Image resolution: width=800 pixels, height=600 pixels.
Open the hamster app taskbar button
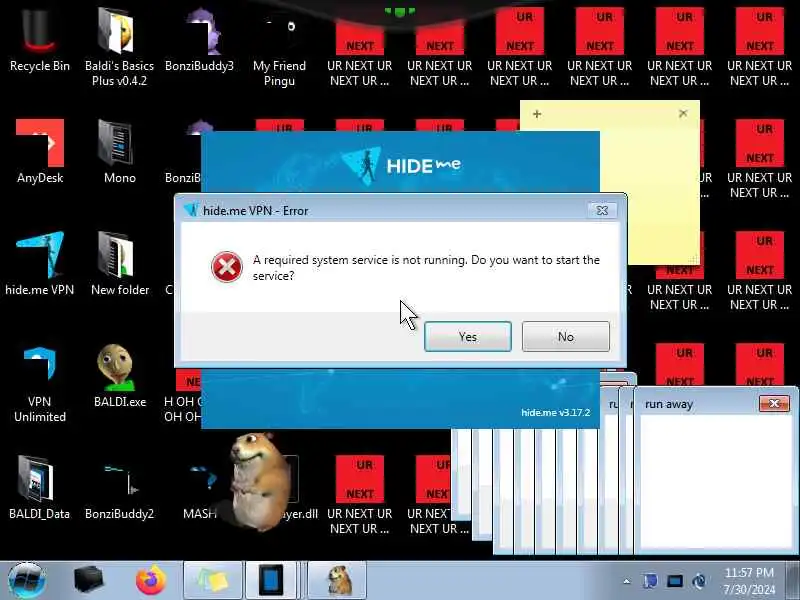click(x=337, y=580)
